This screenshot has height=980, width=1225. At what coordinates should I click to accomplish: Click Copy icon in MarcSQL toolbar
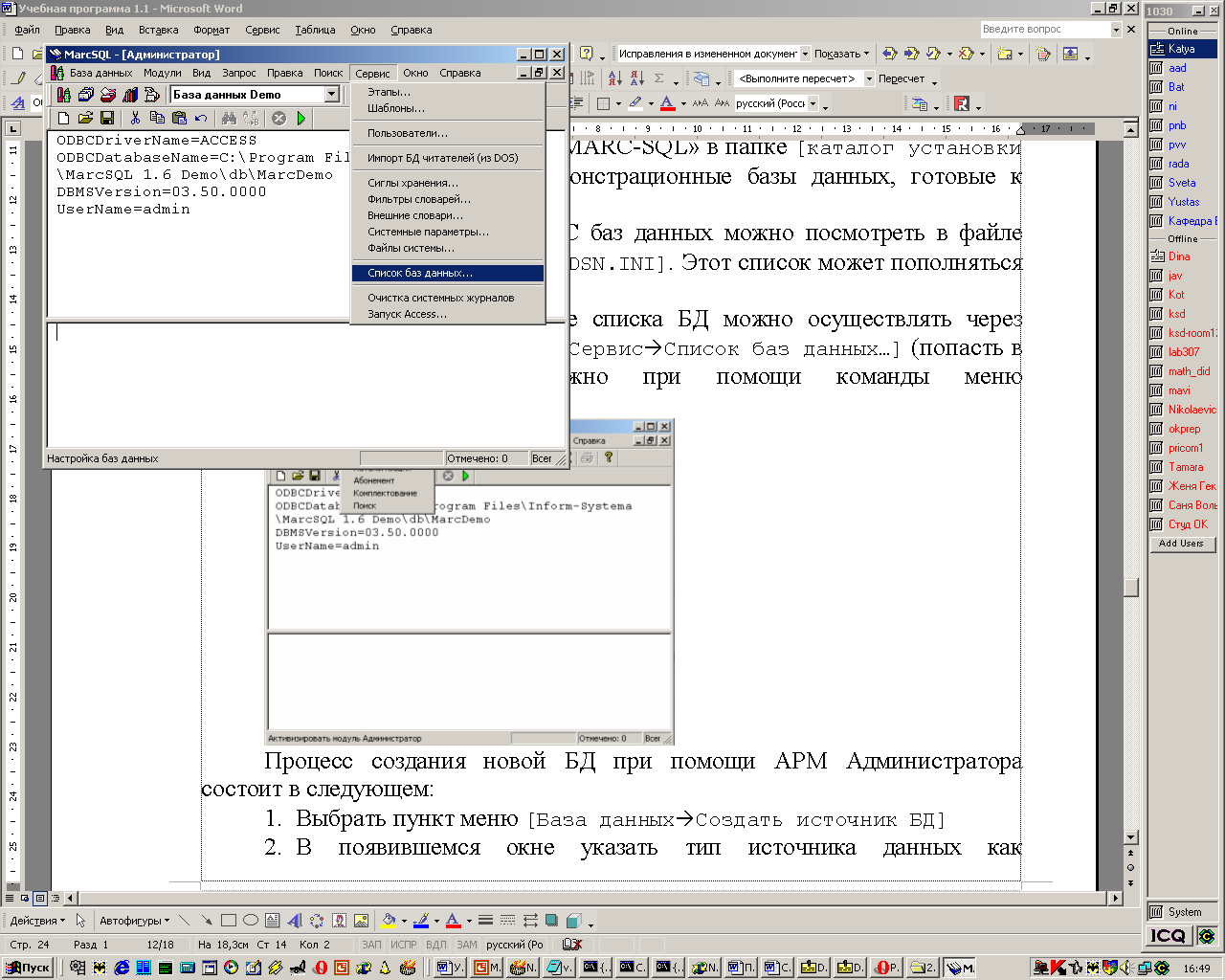pyautogui.click(x=157, y=118)
